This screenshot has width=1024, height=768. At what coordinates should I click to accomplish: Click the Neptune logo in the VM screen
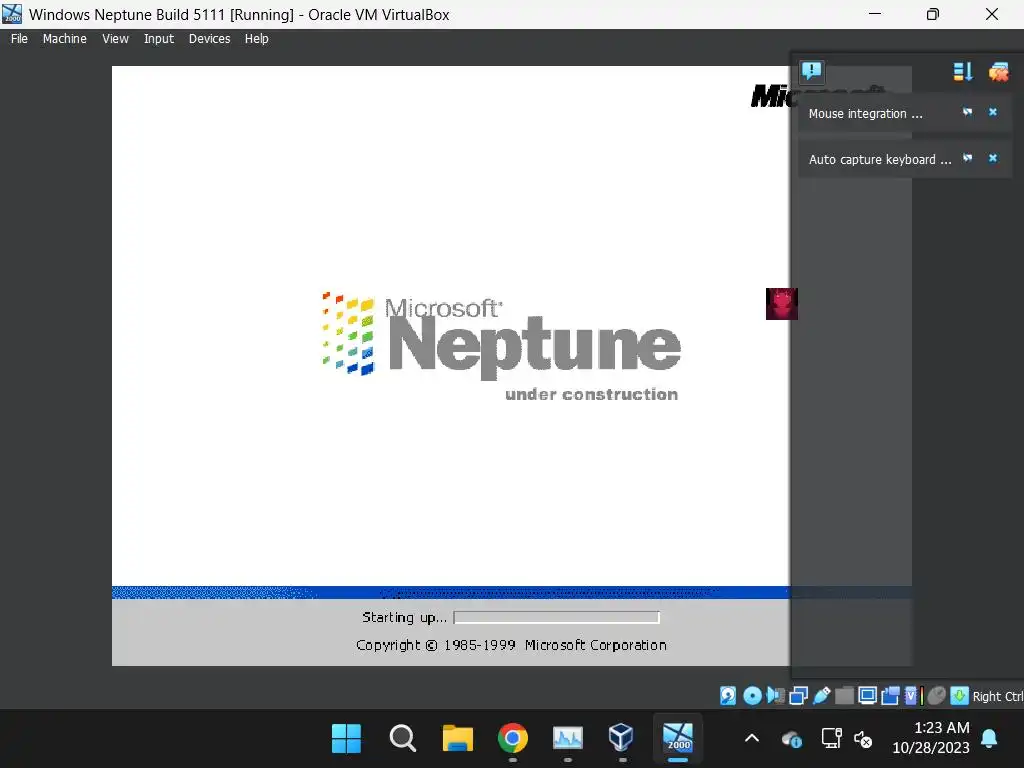pyautogui.click(x=502, y=346)
